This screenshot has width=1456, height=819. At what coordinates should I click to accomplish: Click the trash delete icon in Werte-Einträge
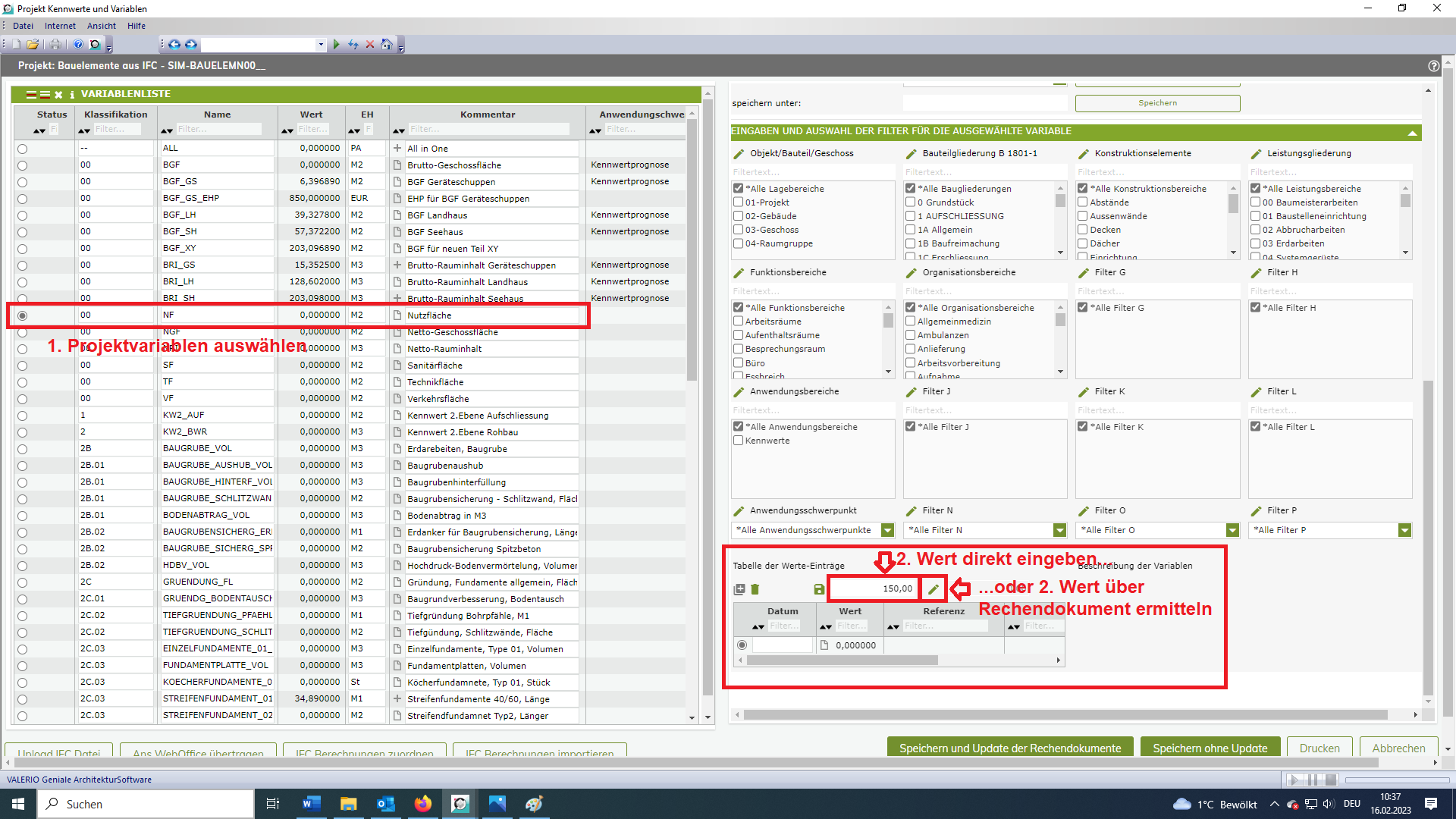[x=755, y=589]
